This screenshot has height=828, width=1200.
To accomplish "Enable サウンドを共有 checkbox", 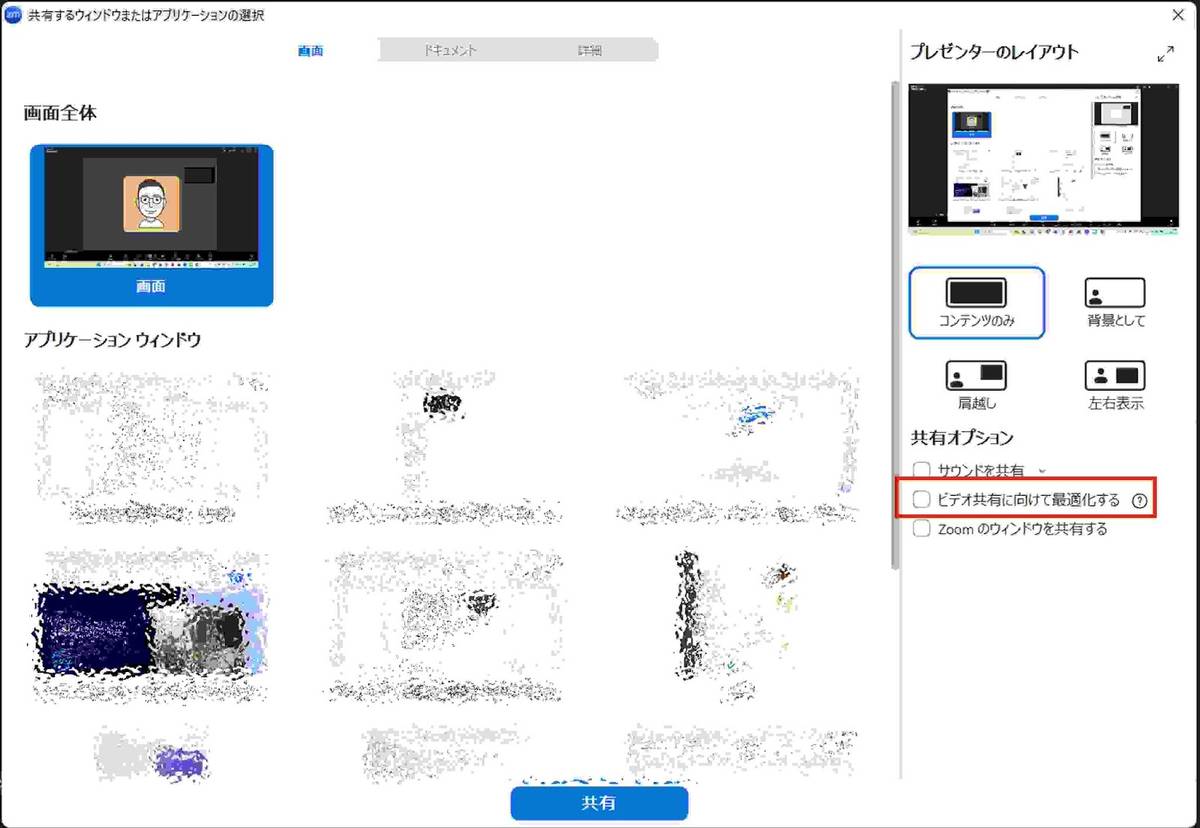I will [x=921, y=468].
